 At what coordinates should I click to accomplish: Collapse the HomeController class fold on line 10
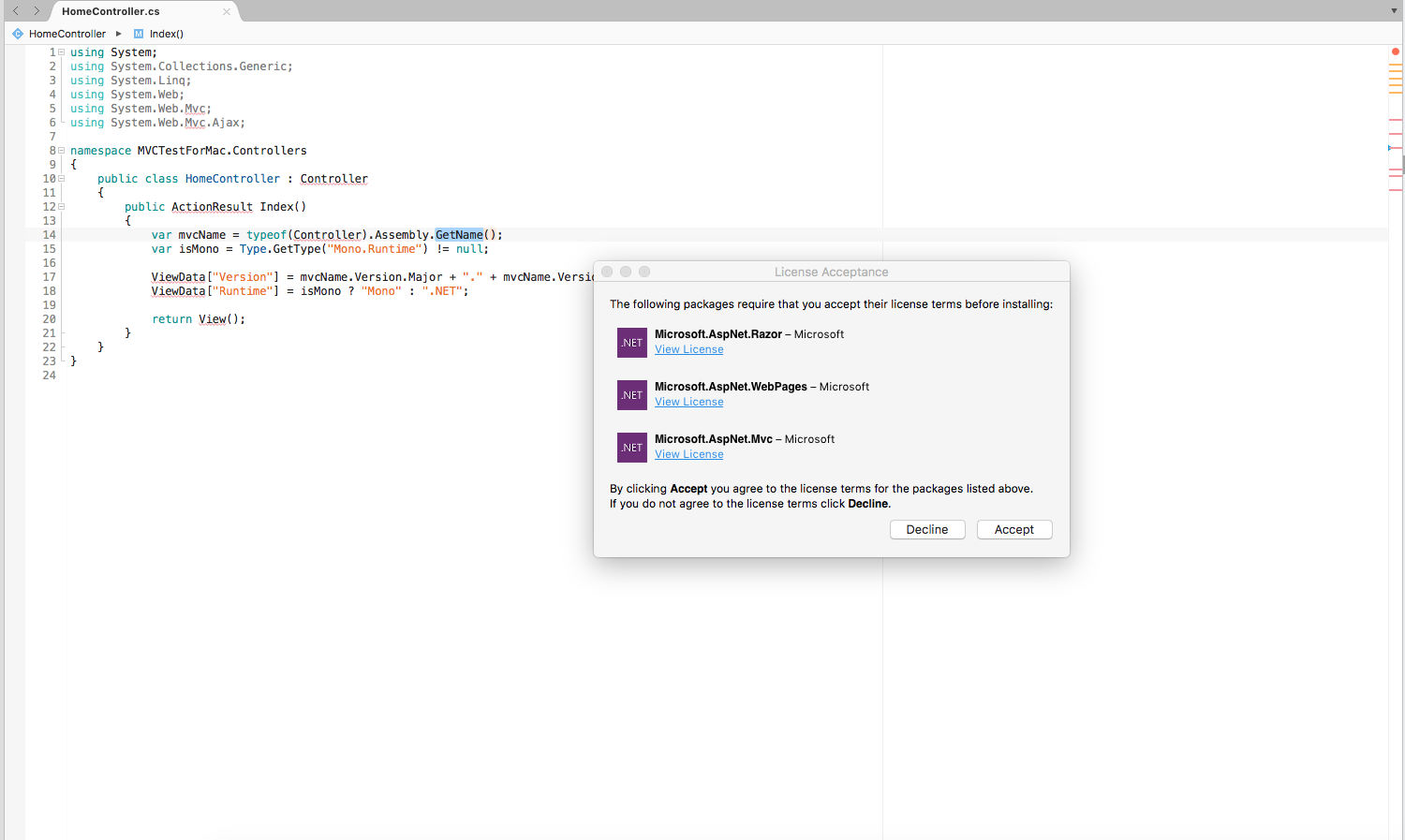click(62, 179)
